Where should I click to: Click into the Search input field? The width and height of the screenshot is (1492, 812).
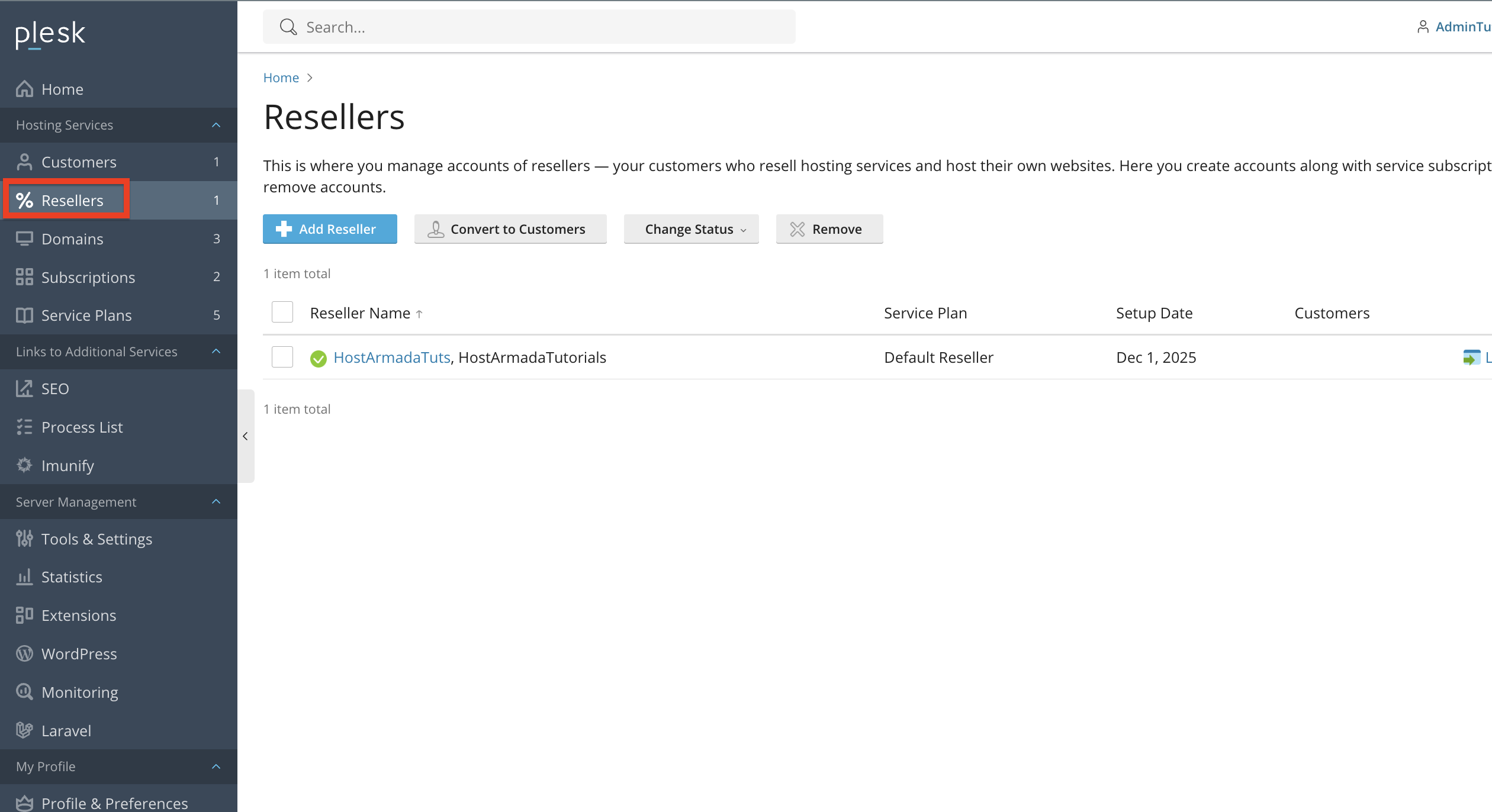click(x=529, y=27)
